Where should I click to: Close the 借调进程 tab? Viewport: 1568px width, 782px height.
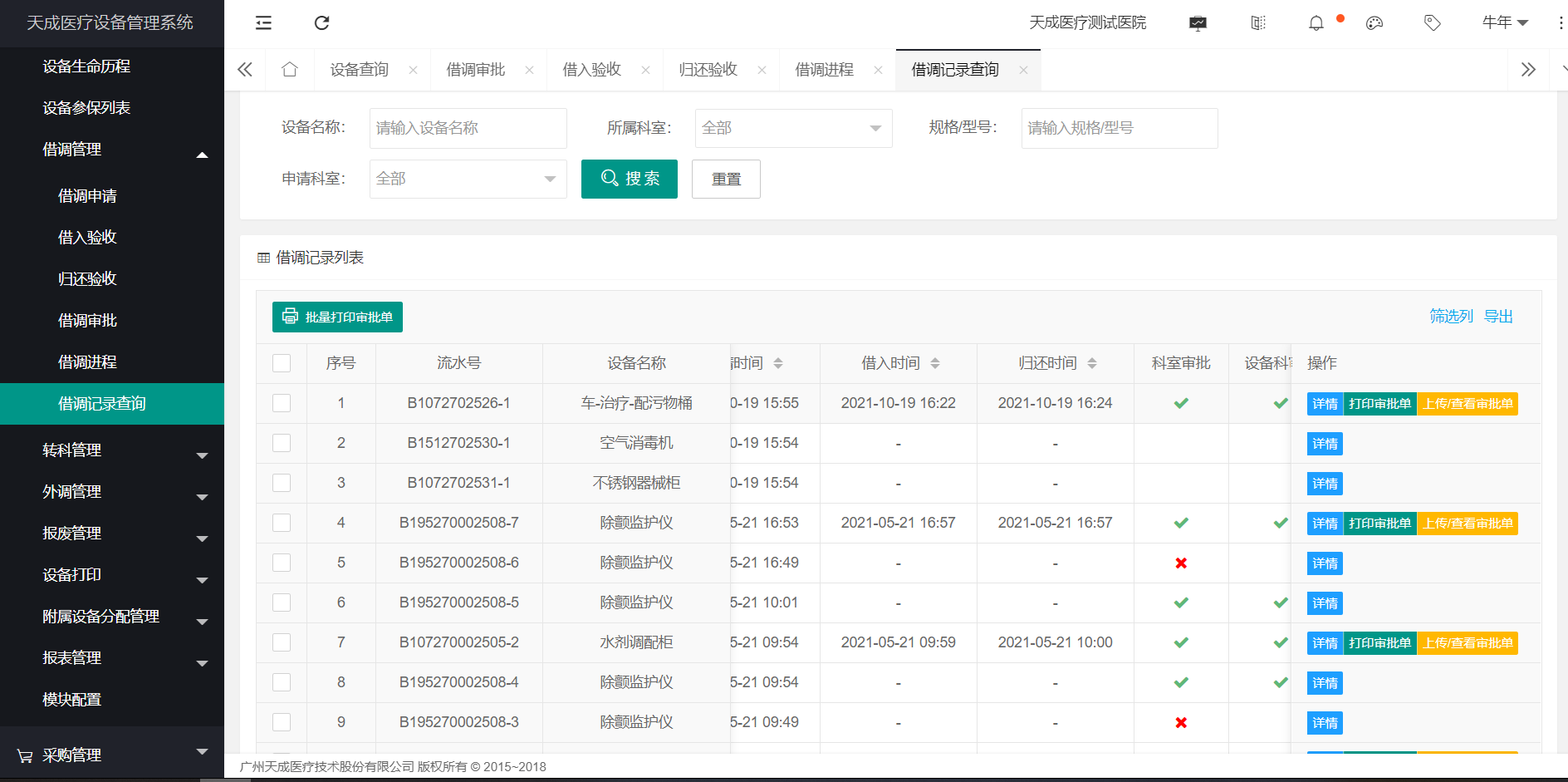(878, 71)
